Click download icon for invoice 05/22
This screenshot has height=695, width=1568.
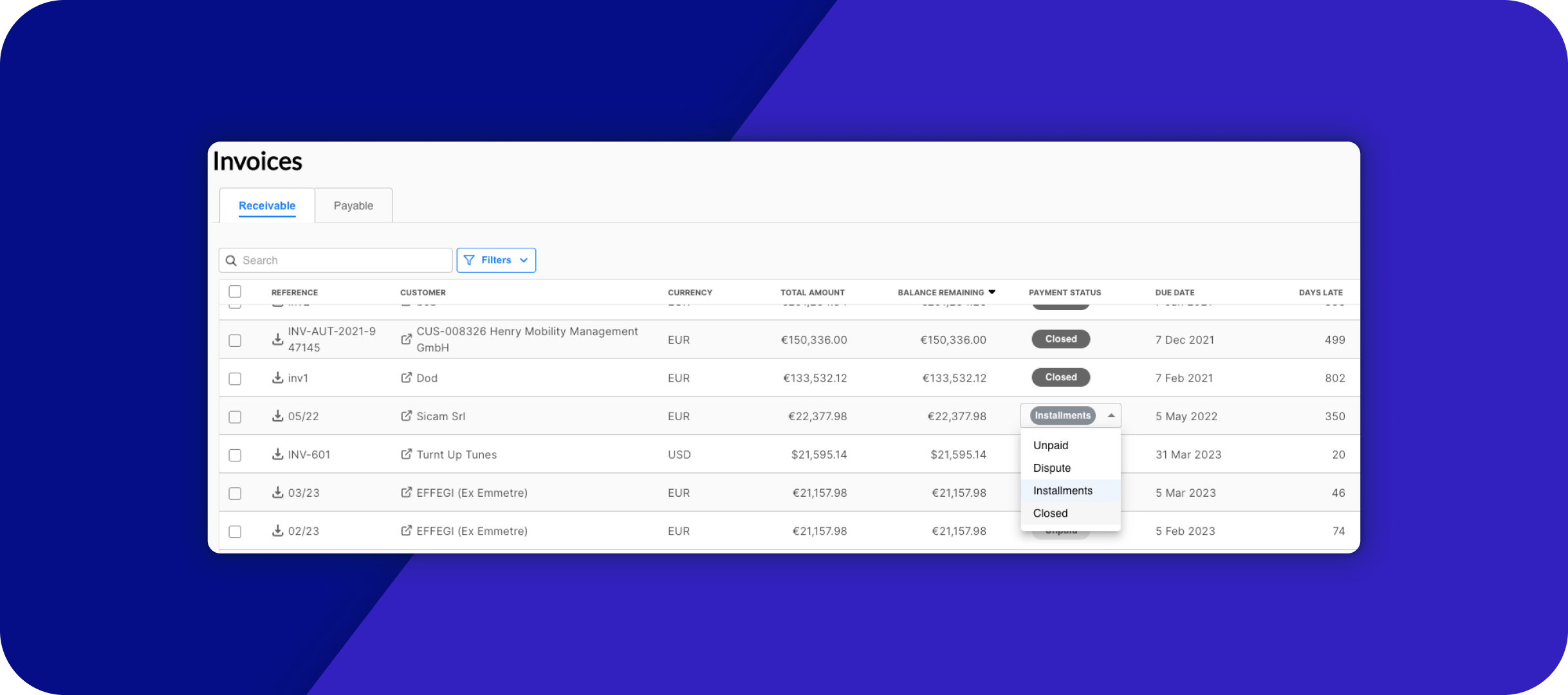(x=277, y=416)
